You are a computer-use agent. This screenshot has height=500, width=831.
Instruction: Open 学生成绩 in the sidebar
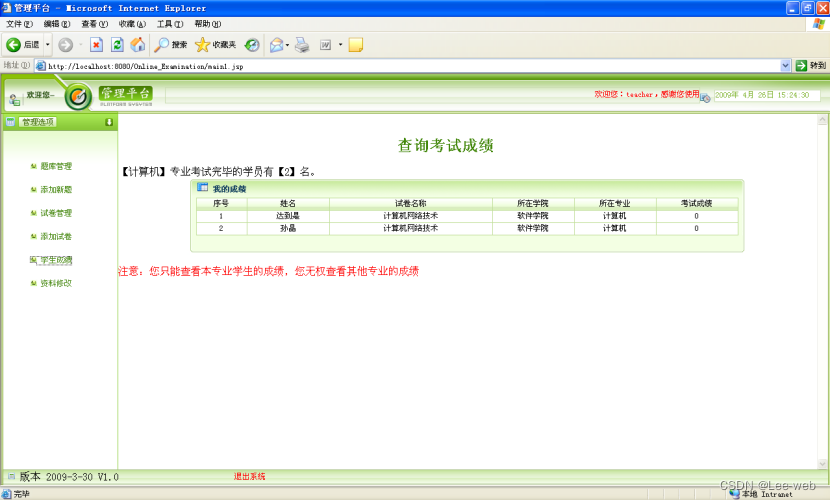(56, 260)
